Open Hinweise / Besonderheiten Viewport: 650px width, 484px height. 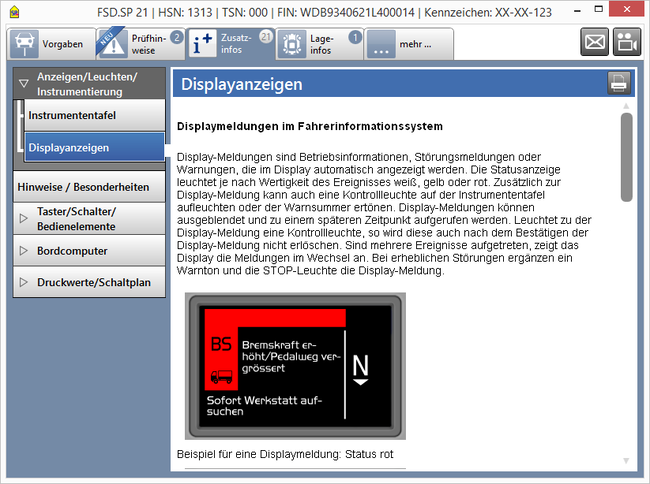[90, 187]
